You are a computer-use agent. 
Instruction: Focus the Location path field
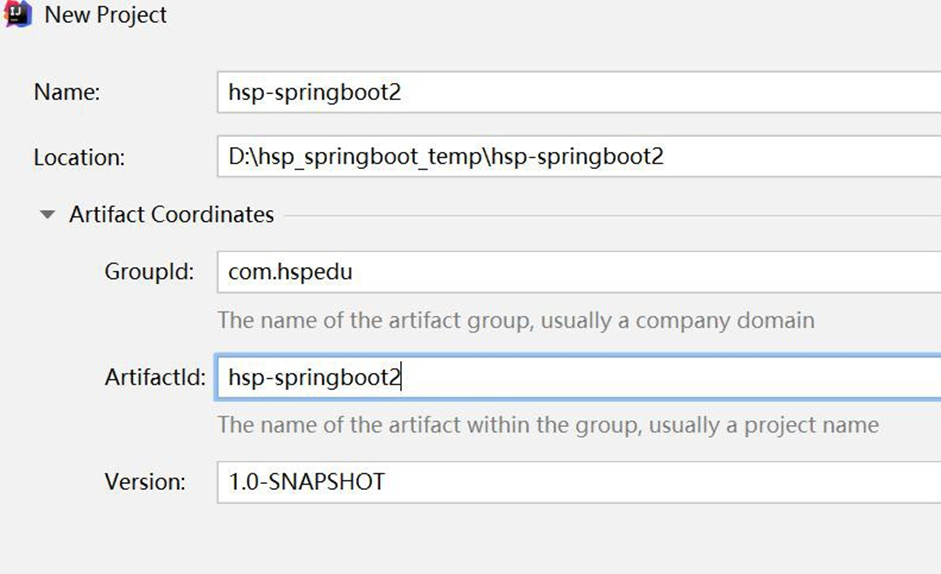[578, 157]
